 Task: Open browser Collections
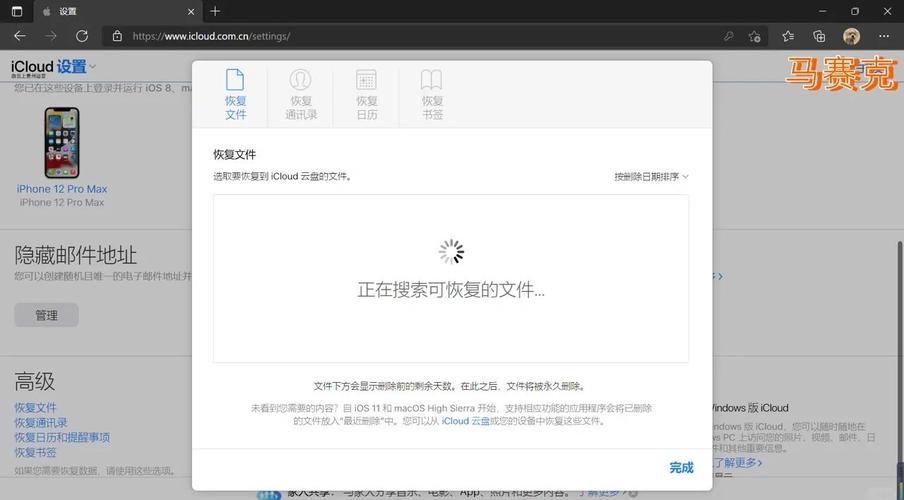point(819,36)
